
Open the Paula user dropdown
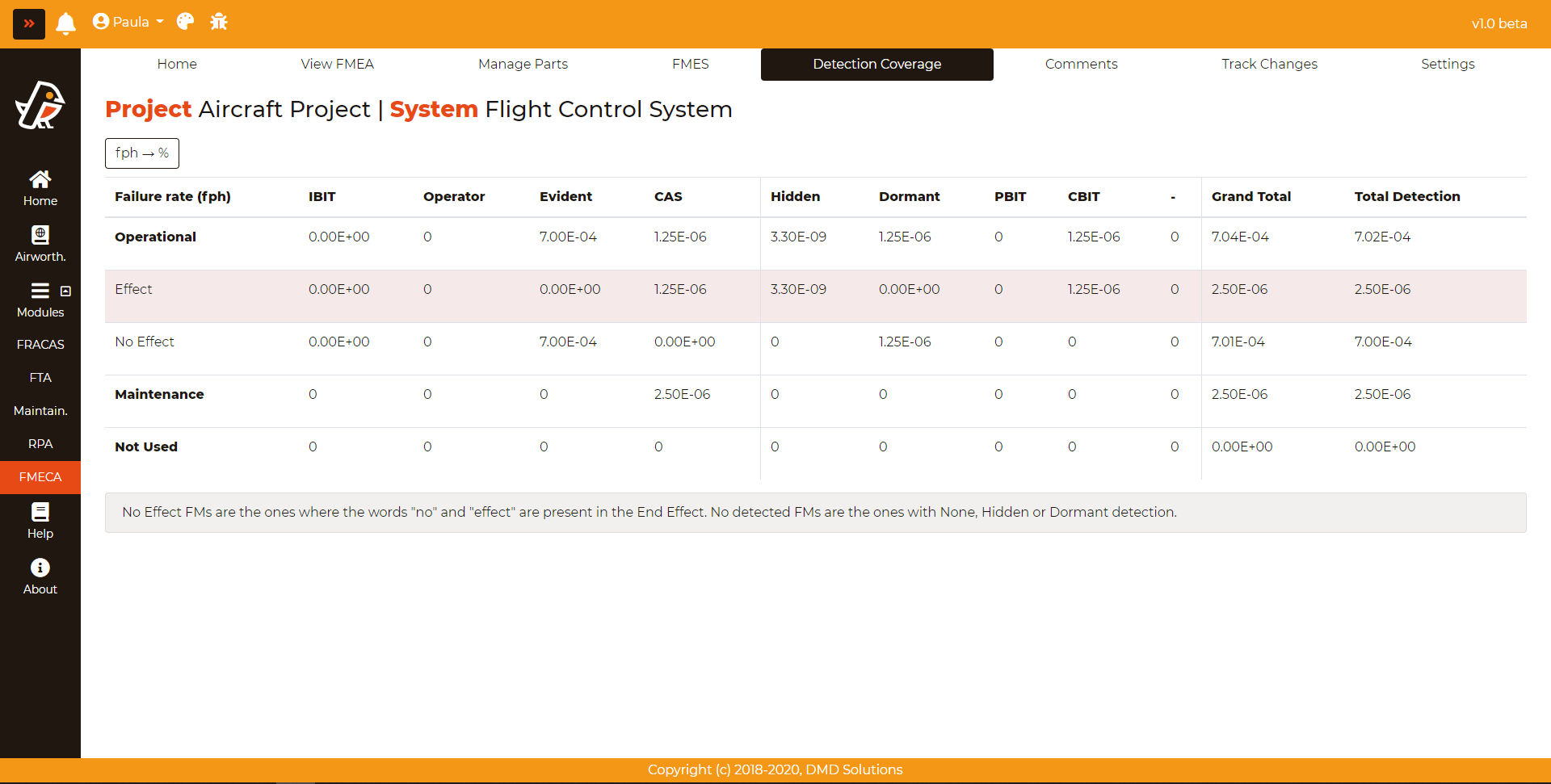(128, 22)
